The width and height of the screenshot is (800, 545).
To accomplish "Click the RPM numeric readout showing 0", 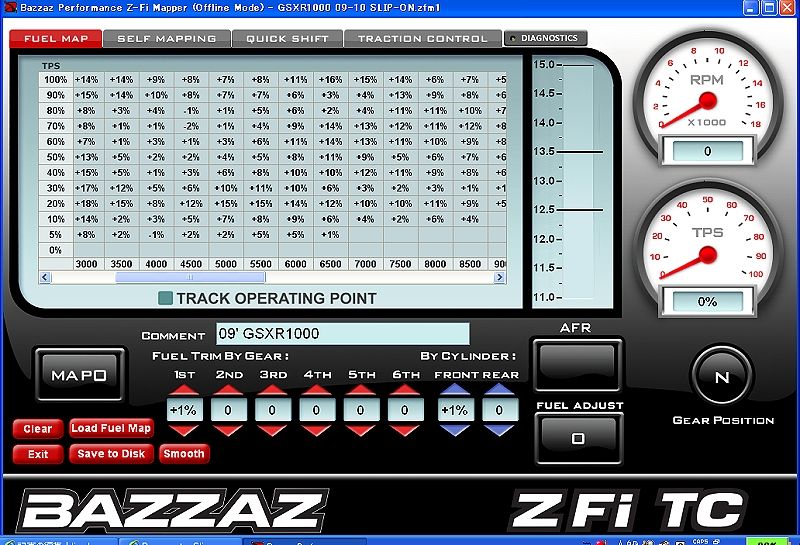I will [707, 151].
